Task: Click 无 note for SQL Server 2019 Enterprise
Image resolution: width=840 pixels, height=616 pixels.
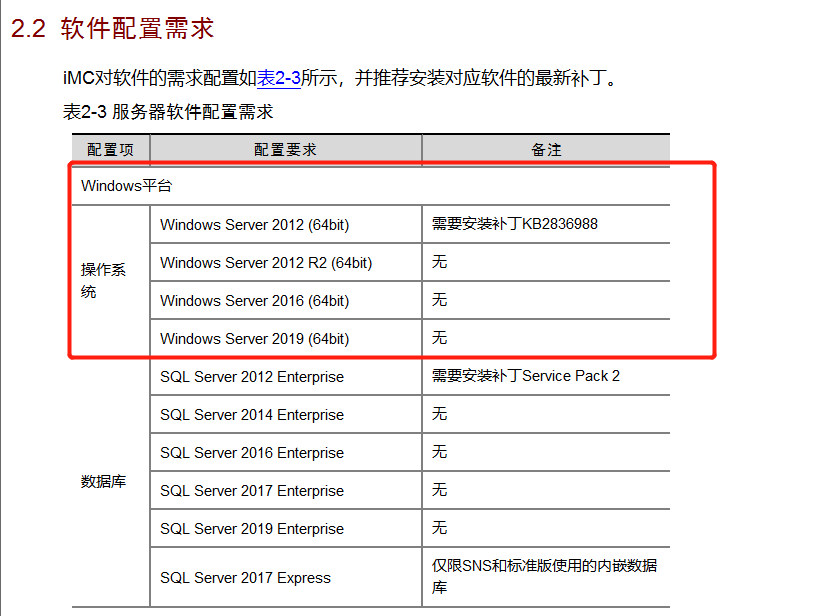Action: pyautogui.click(x=439, y=528)
